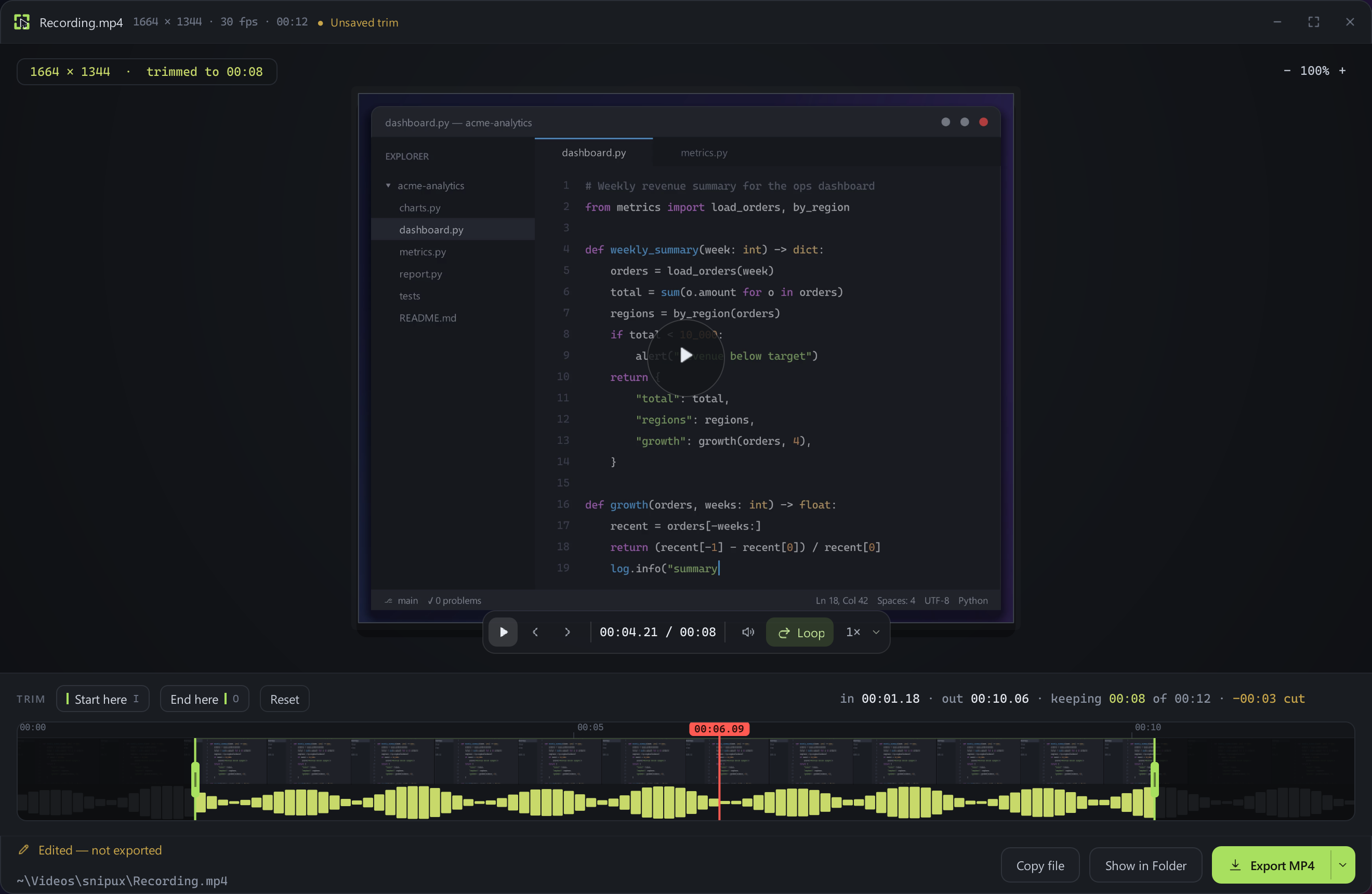The width and height of the screenshot is (1372, 894).
Task: Click the snipux app logo icon
Action: click(22, 22)
